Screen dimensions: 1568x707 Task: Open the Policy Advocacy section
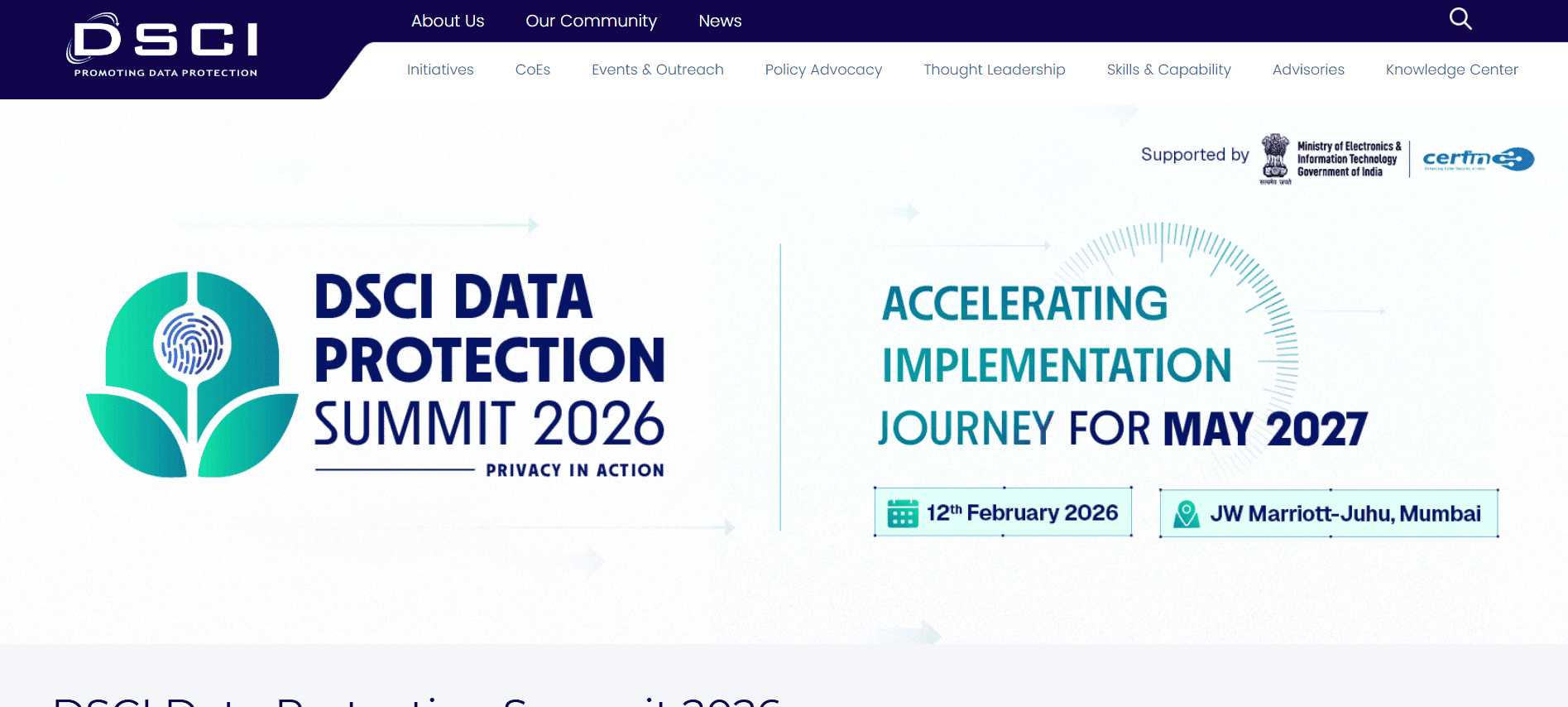click(x=823, y=70)
